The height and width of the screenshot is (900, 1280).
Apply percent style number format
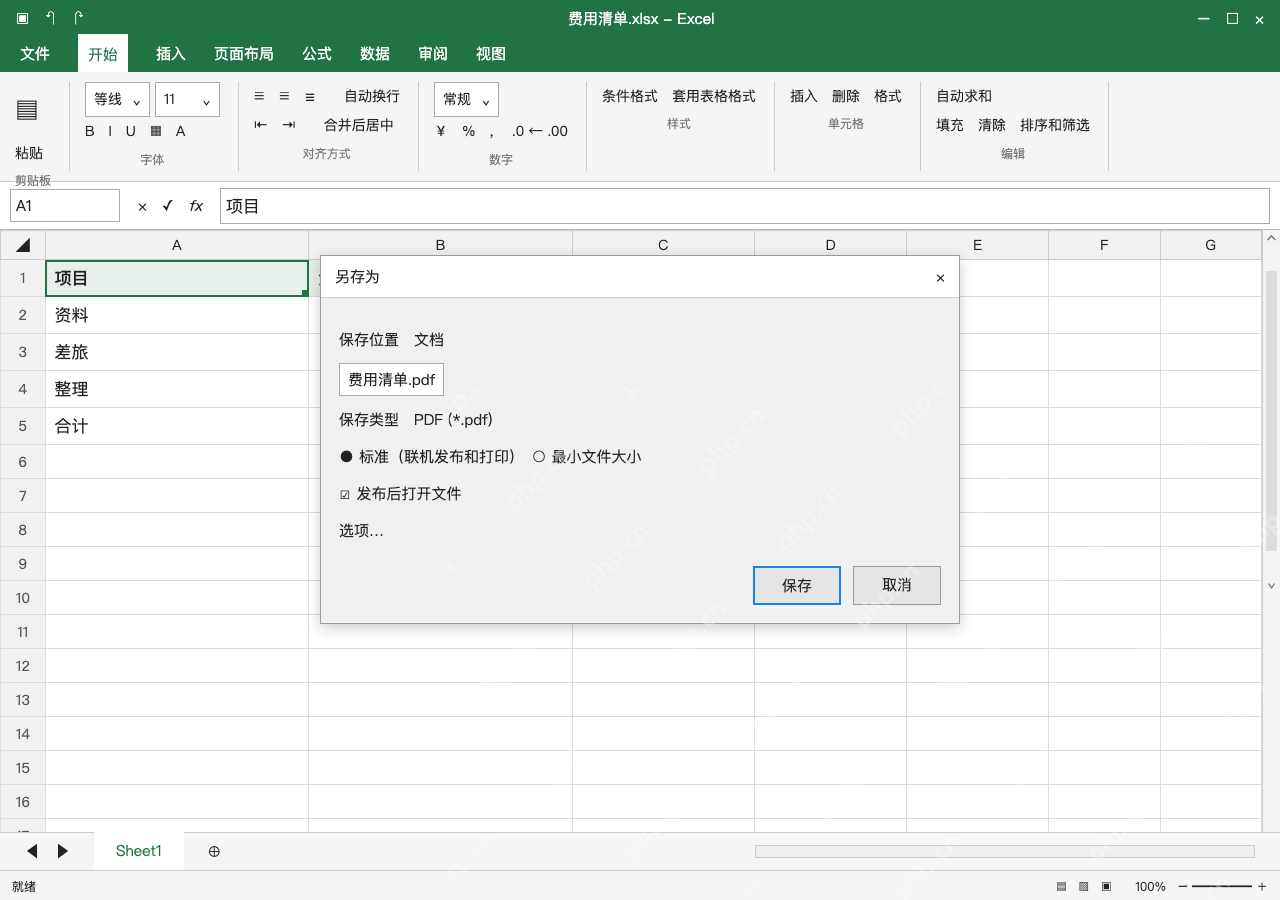tap(469, 131)
